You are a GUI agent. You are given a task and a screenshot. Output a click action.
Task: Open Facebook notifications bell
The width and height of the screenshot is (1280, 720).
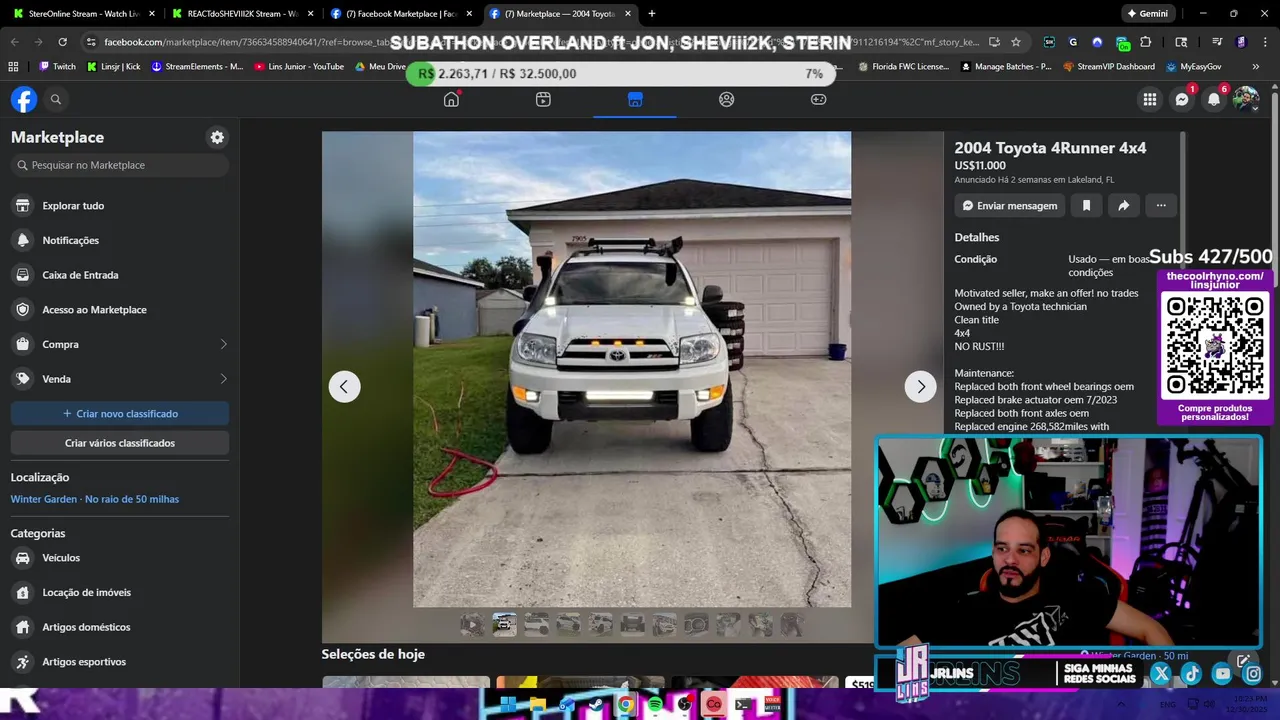tap(1214, 99)
